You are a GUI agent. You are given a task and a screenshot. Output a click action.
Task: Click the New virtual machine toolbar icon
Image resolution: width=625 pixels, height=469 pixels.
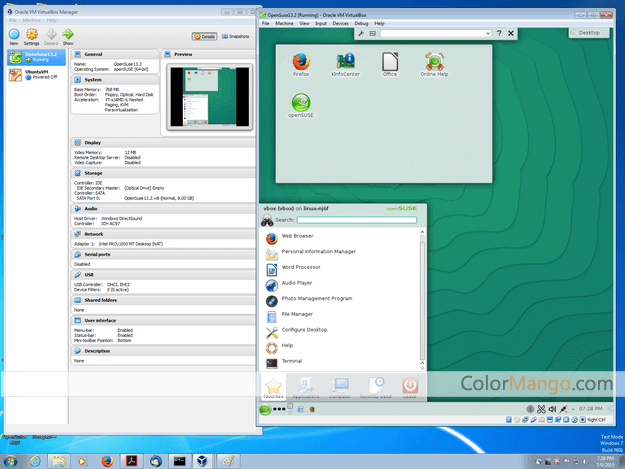coord(14,36)
